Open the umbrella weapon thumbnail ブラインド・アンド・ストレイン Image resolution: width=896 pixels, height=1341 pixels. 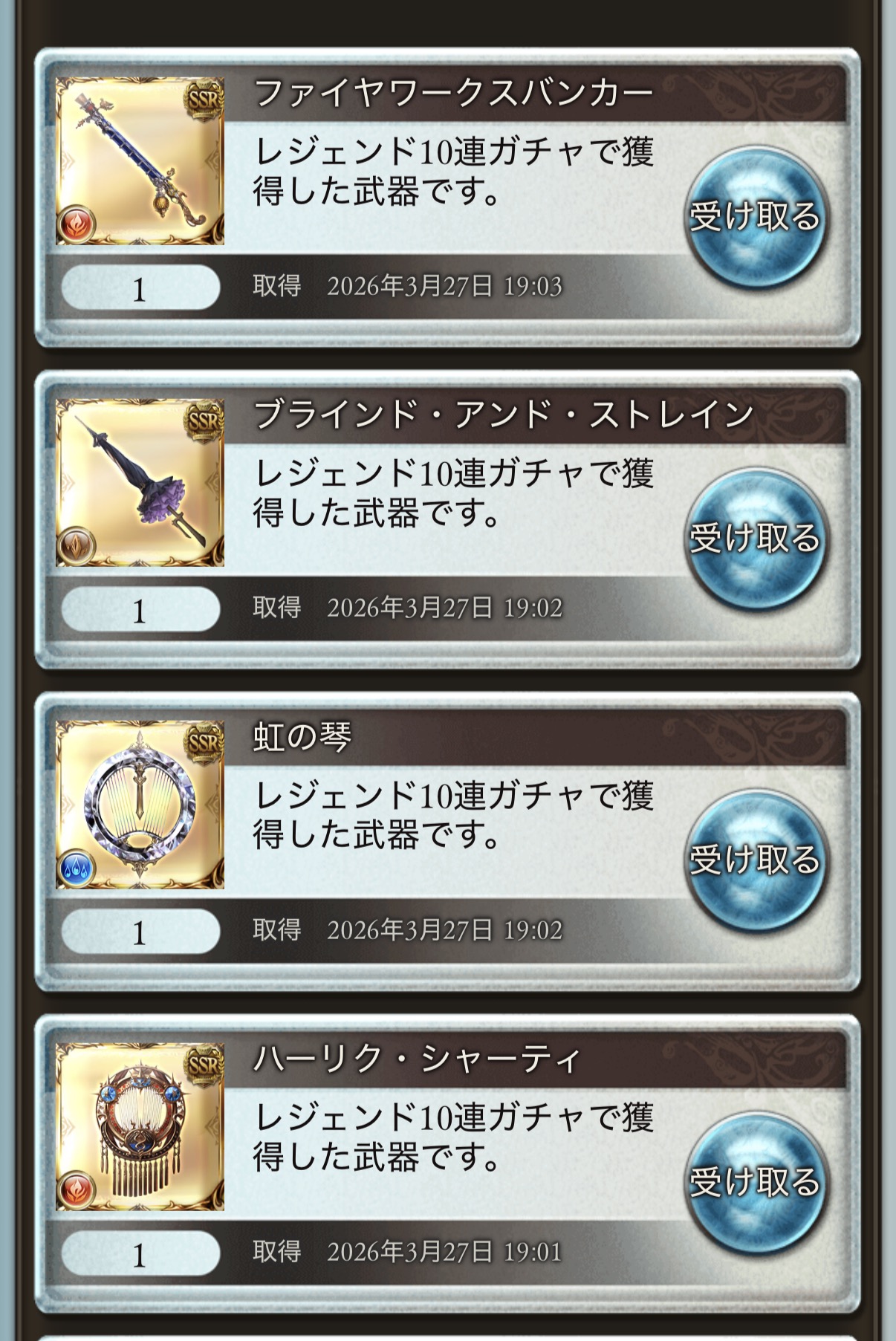click(x=140, y=483)
